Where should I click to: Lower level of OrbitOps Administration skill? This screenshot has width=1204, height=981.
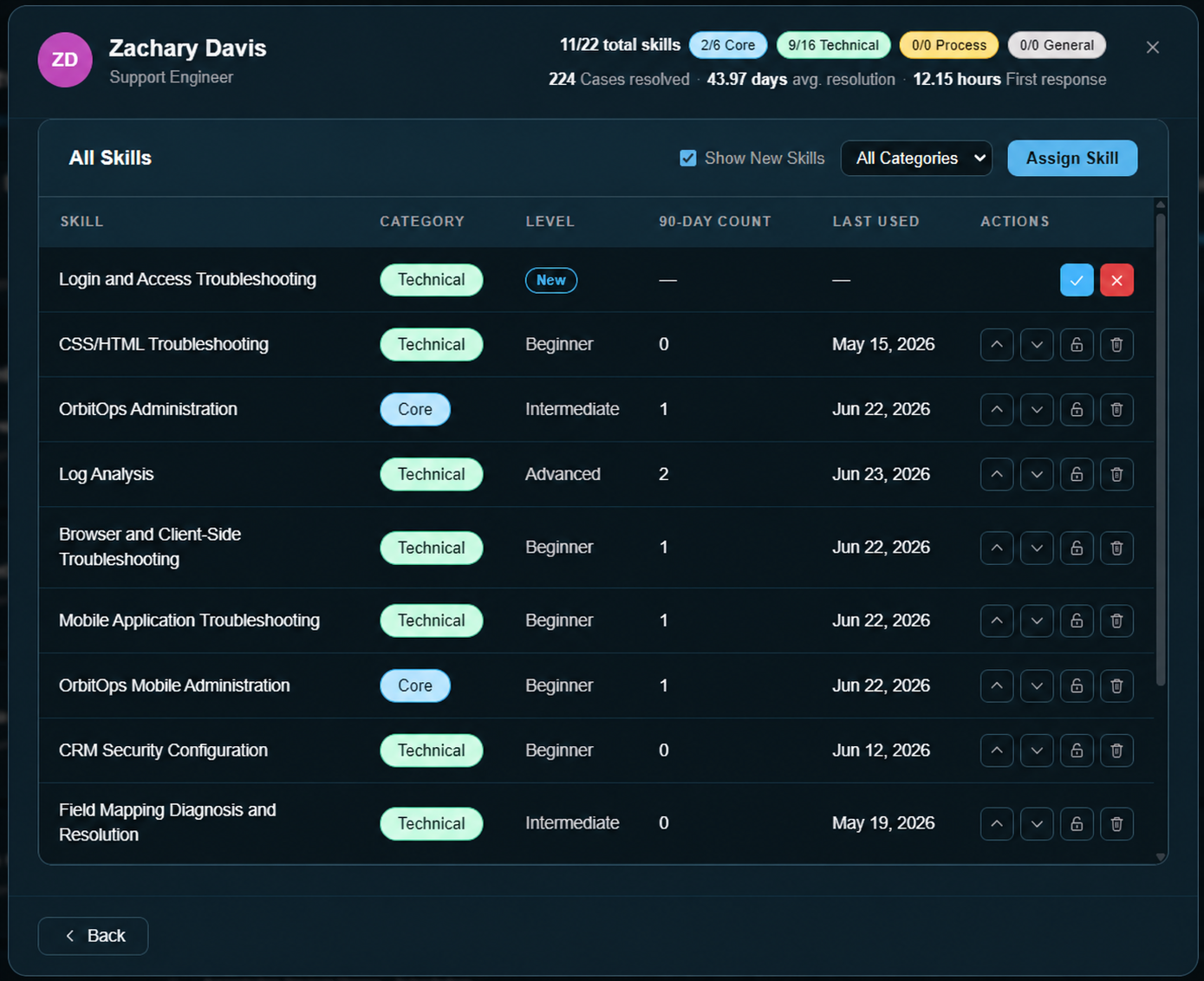(1037, 410)
